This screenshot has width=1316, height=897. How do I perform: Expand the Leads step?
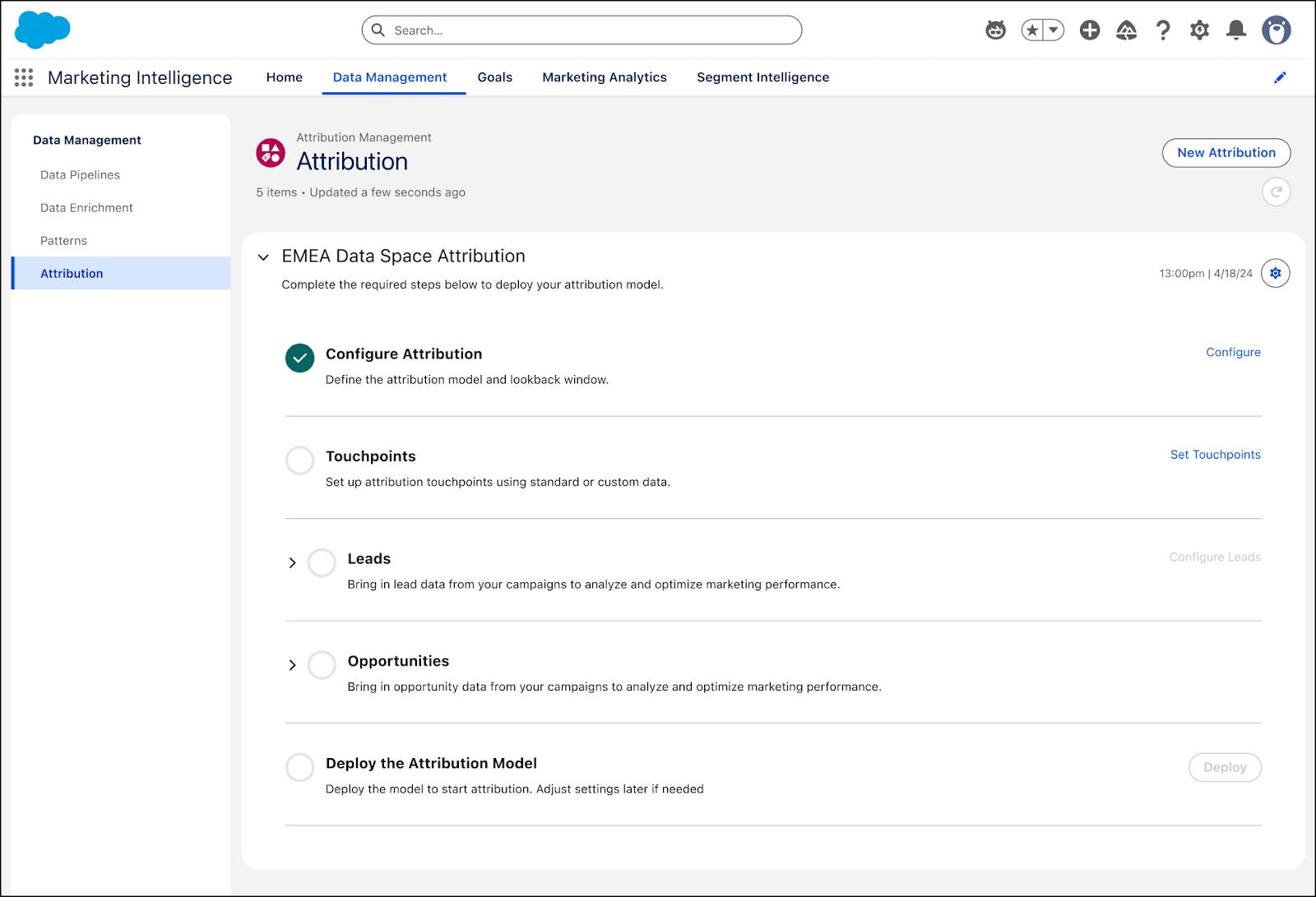[x=292, y=562]
